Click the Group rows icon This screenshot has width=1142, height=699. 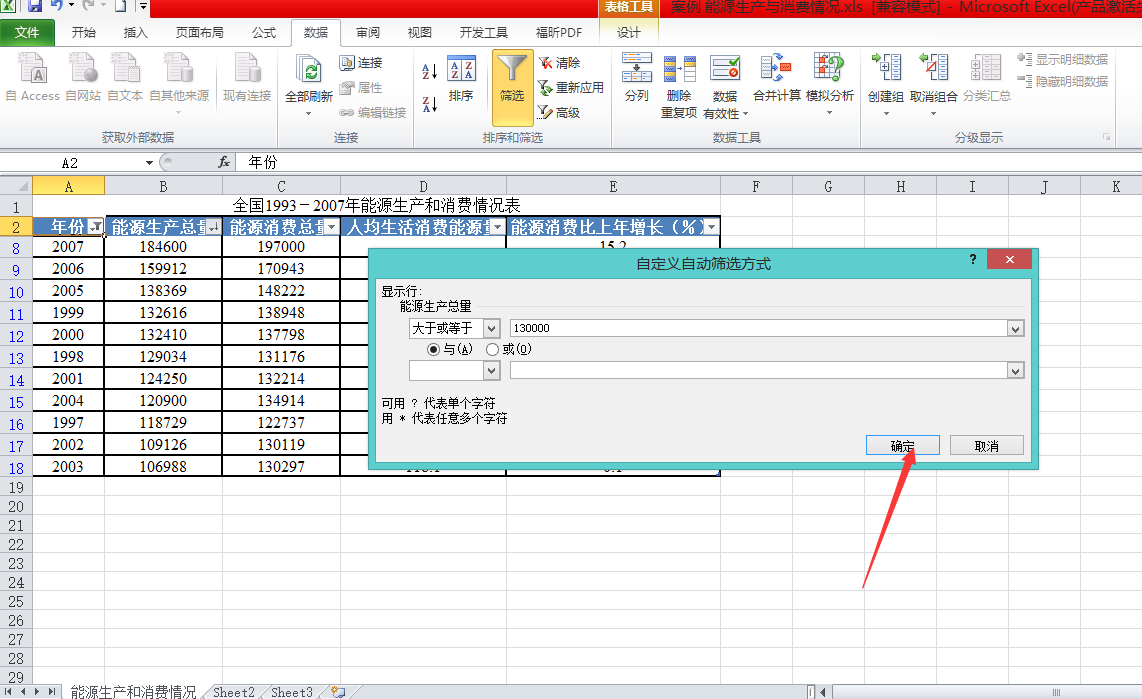click(886, 70)
